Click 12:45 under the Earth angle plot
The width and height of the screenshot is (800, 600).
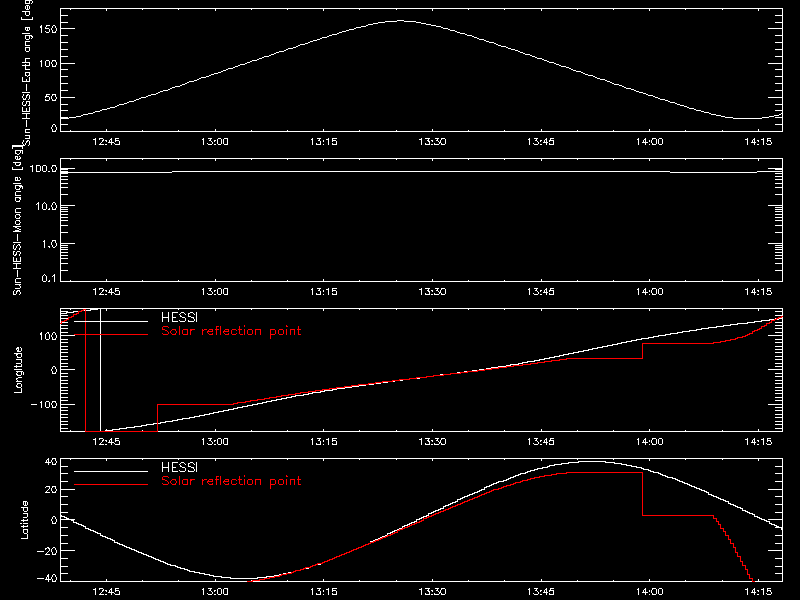[106, 142]
